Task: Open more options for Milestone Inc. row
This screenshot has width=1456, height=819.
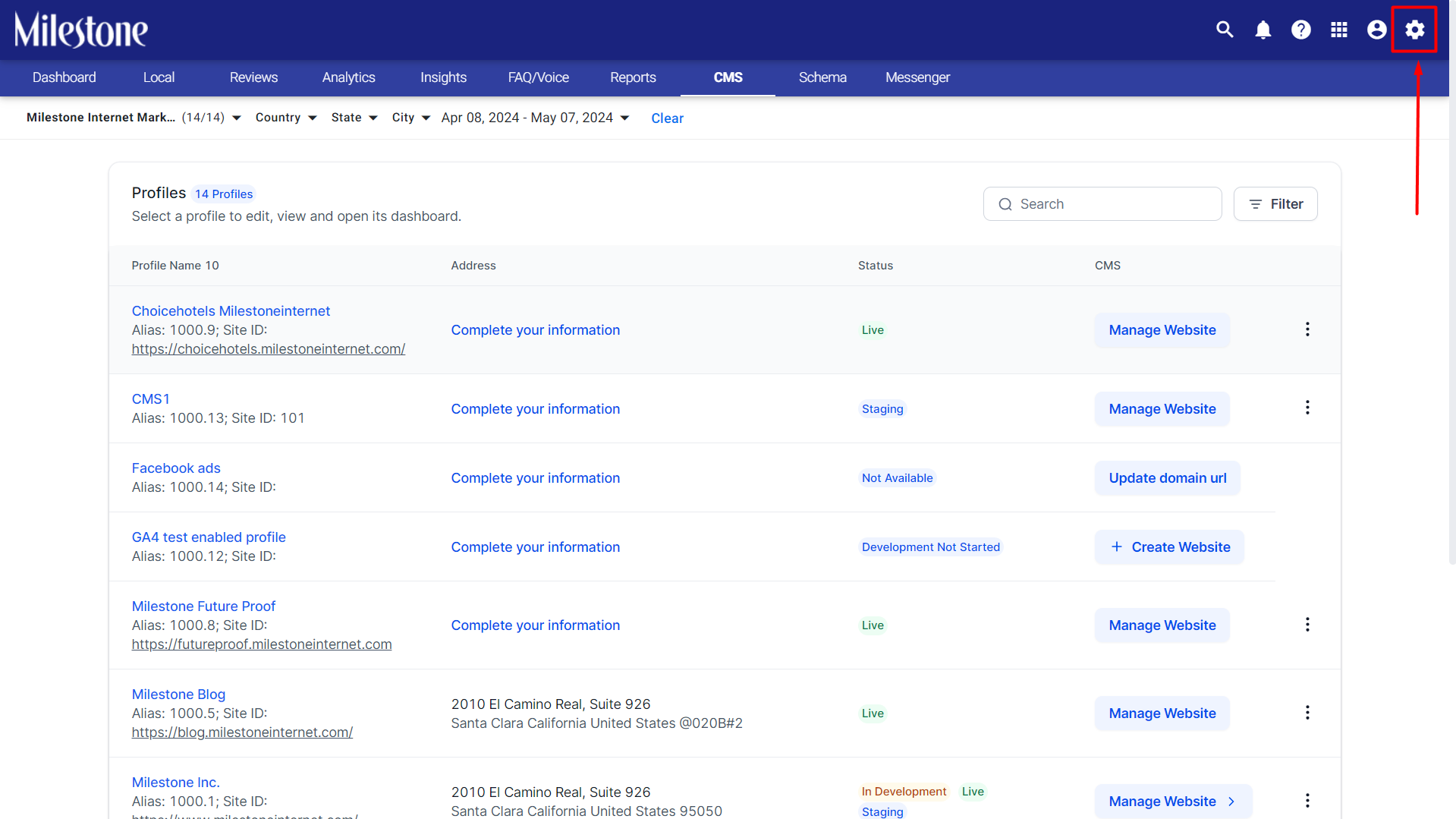Action: coord(1307,801)
